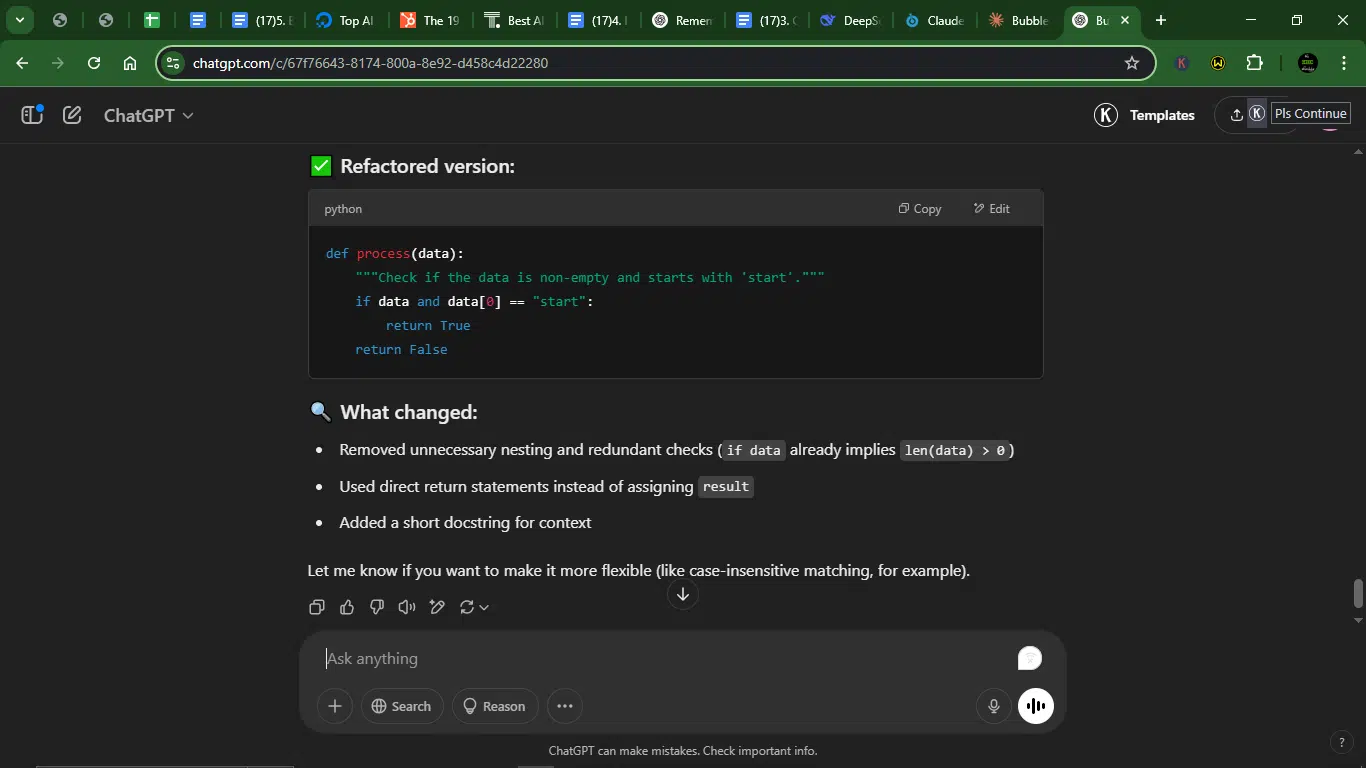Image resolution: width=1366 pixels, height=768 pixels.
Task: Switch to the (17)5 Docs tab
Action: (260, 20)
